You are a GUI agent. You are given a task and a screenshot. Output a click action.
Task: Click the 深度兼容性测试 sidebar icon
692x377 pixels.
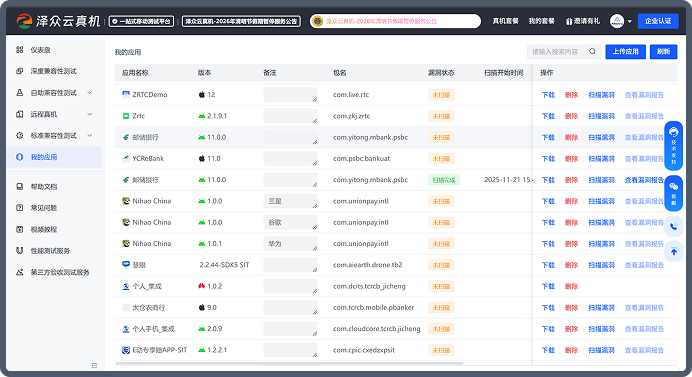click(19, 71)
